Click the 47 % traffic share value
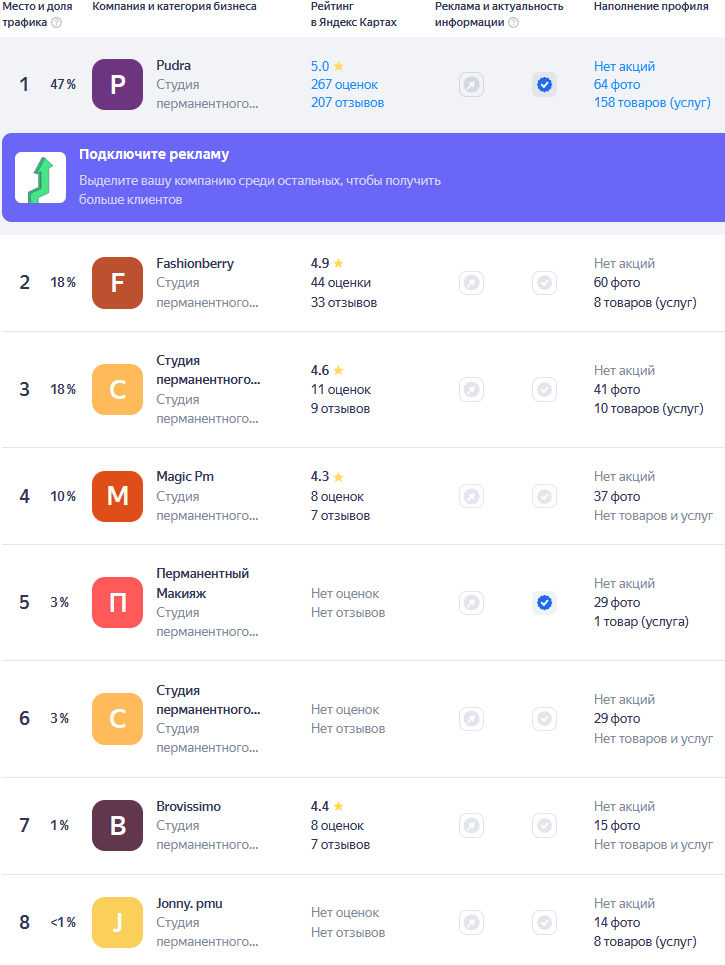Screen dimensions: 725x965 [x=63, y=84]
